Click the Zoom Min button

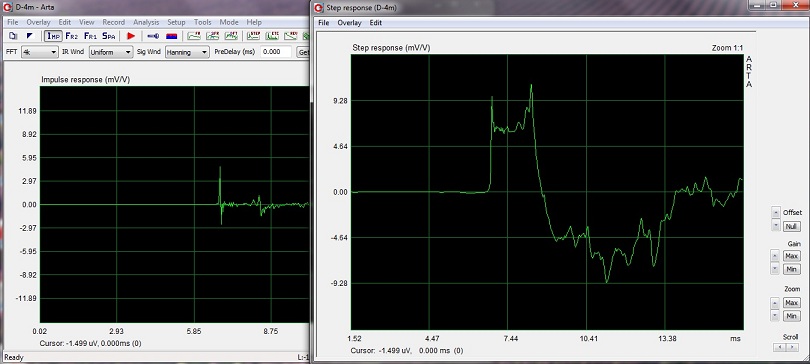pos(791,316)
